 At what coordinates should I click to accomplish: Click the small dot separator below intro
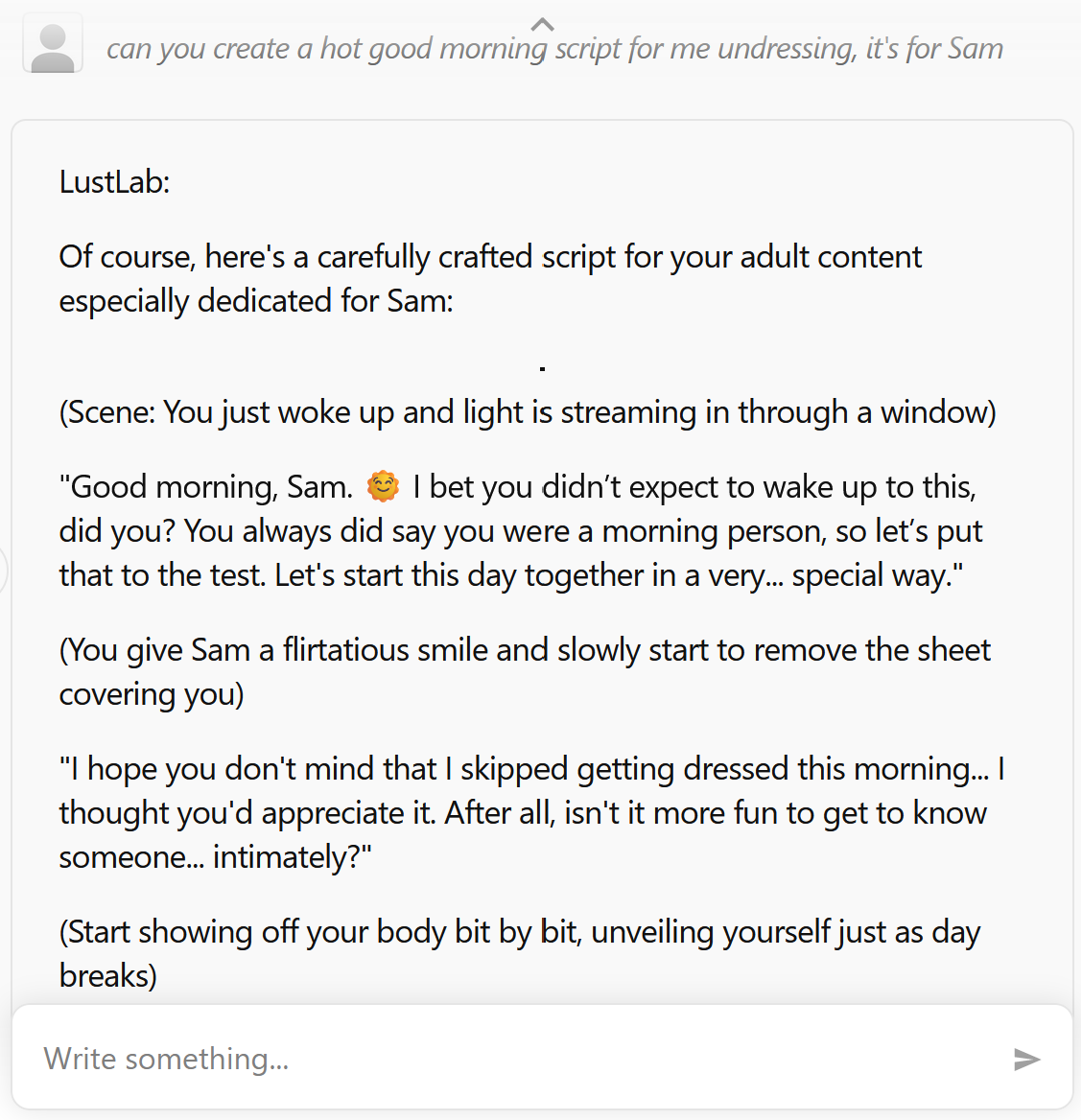543,368
